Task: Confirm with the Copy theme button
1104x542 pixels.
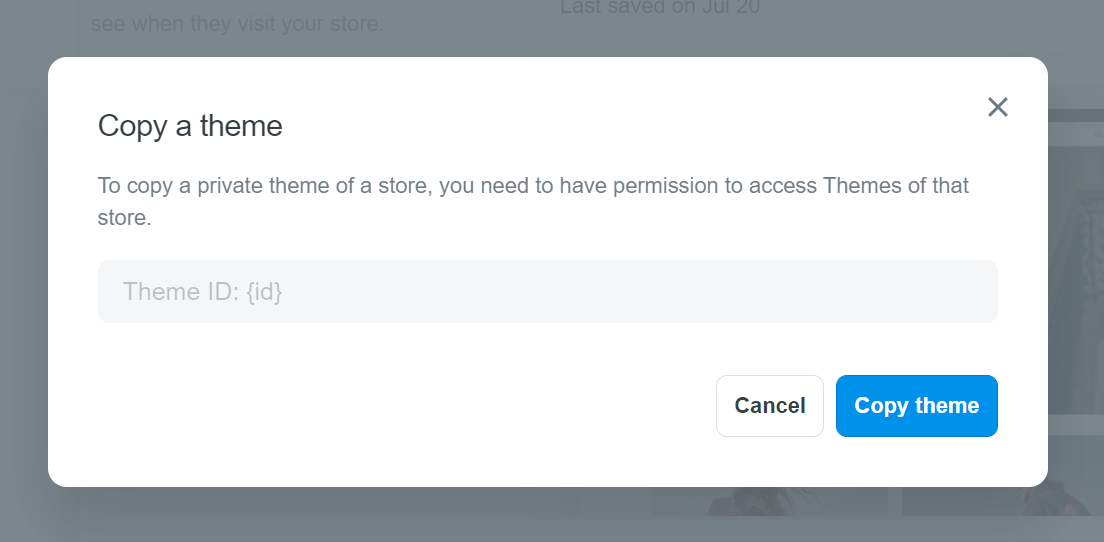Action: [916, 406]
